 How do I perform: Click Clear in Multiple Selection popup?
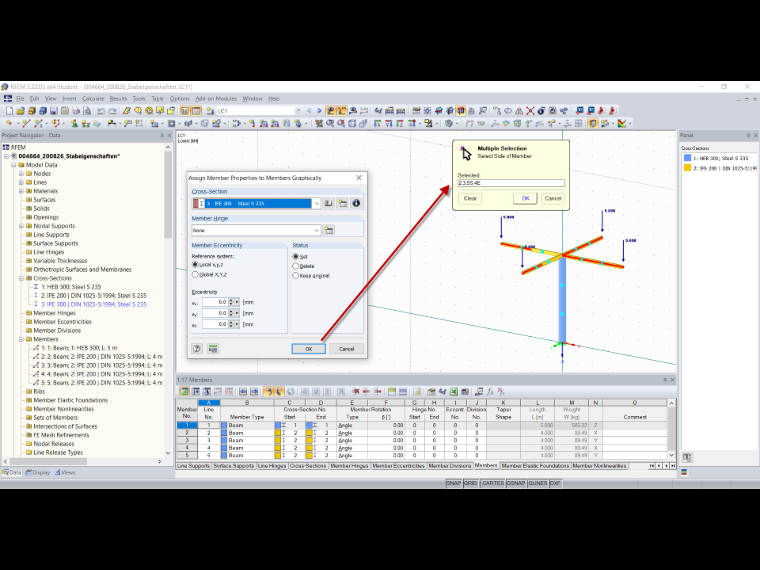(x=470, y=198)
